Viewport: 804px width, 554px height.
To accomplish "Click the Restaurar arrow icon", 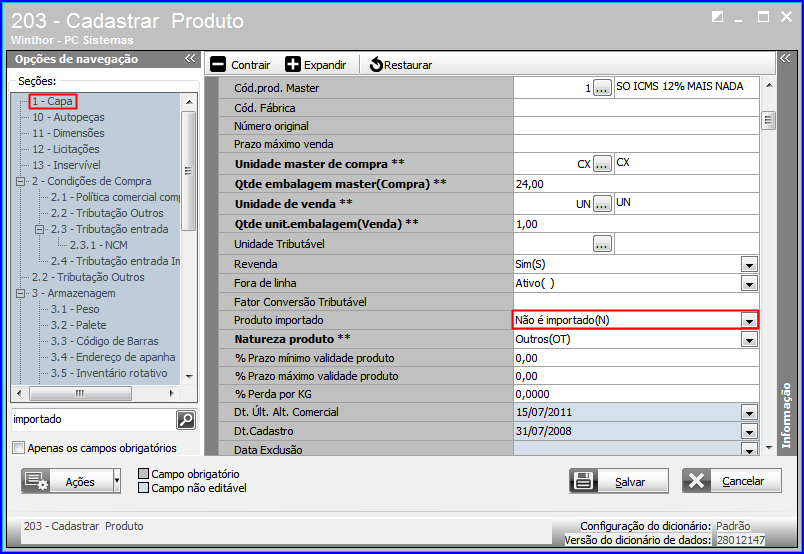I will pos(376,65).
